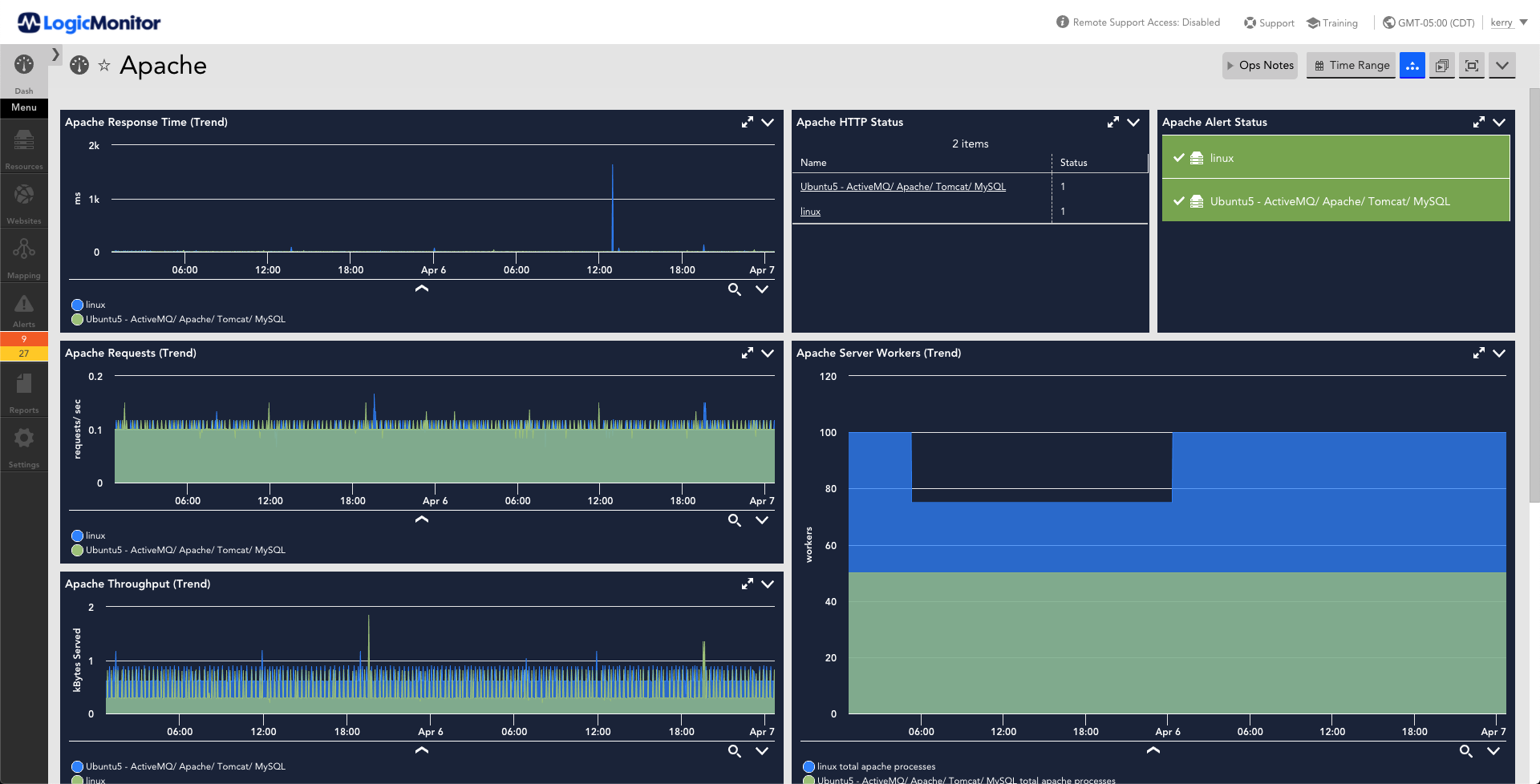This screenshot has width=1540, height=784.
Task: Expand Apache Response Time widget to fullscreen
Action: click(x=747, y=123)
